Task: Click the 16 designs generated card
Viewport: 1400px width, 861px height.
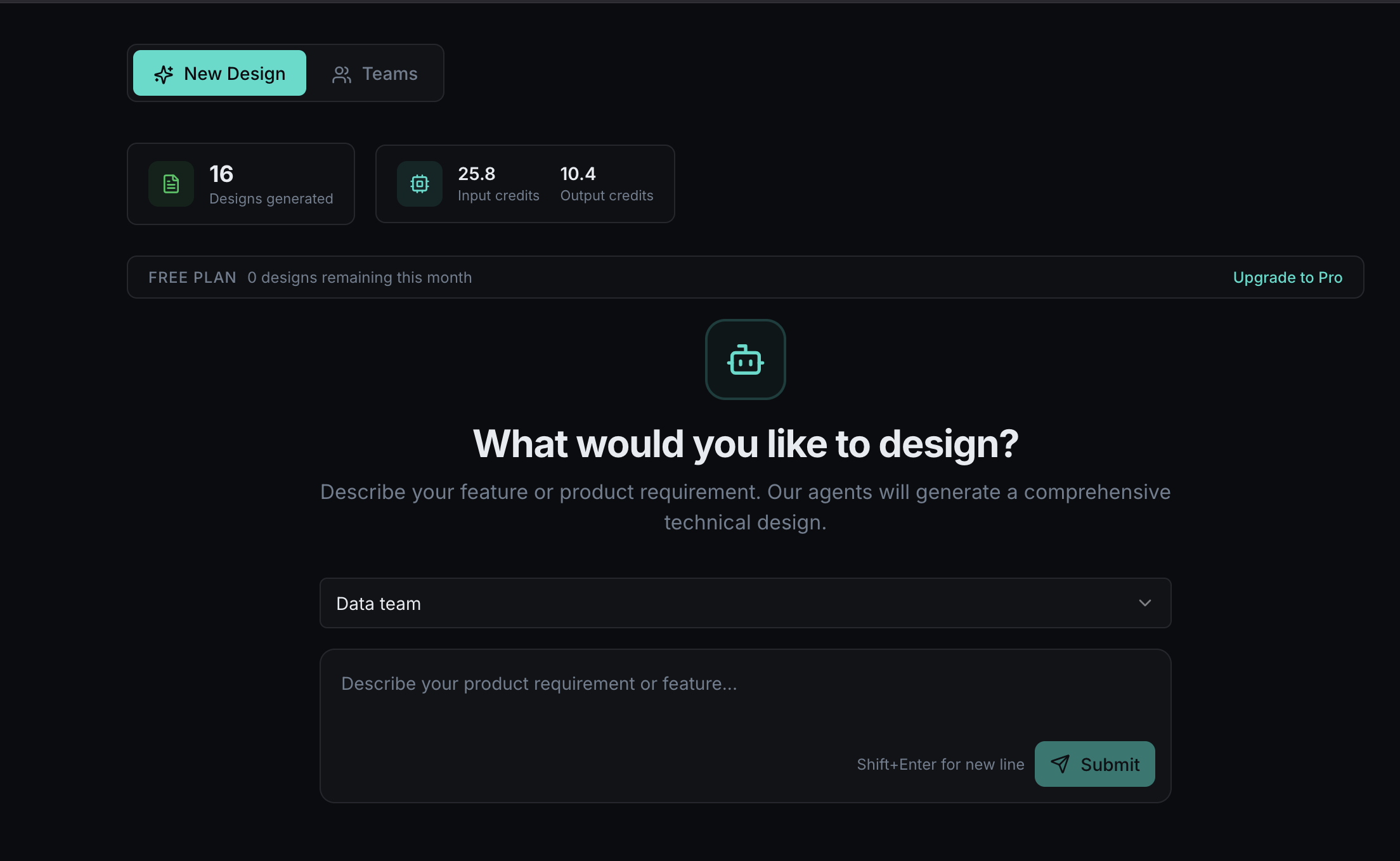Action: click(241, 183)
